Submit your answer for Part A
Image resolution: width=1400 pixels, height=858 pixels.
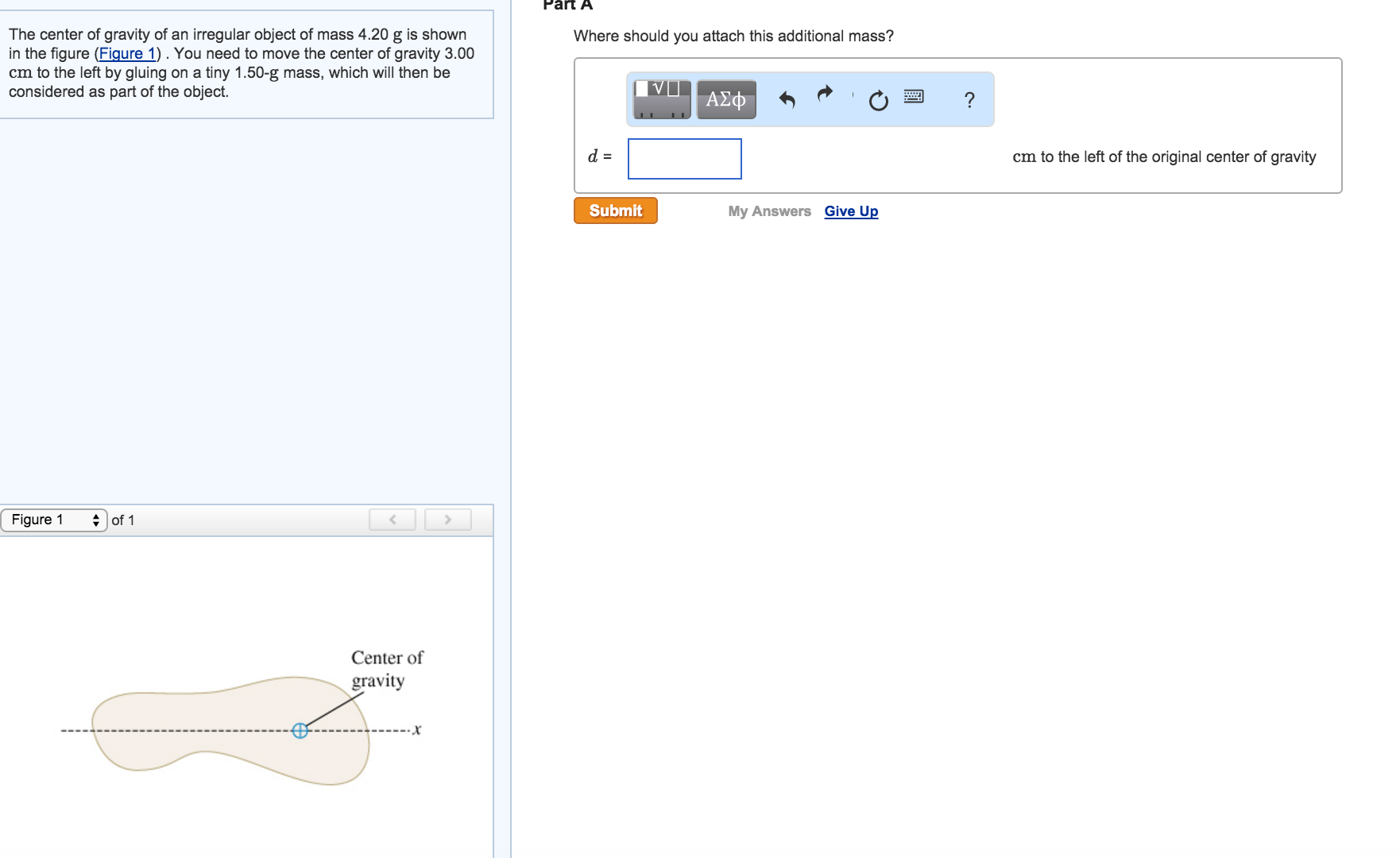615,210
